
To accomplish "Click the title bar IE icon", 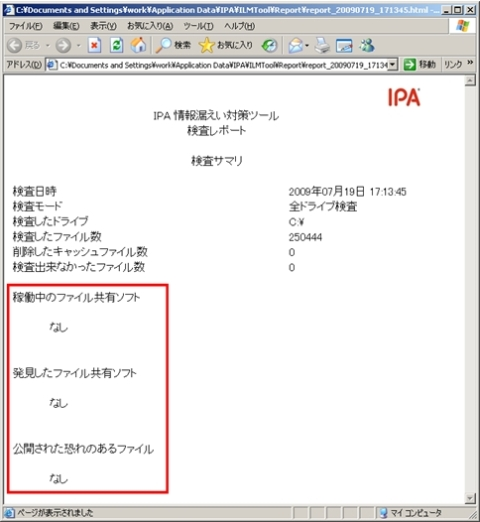I will [x=9, y=10].
